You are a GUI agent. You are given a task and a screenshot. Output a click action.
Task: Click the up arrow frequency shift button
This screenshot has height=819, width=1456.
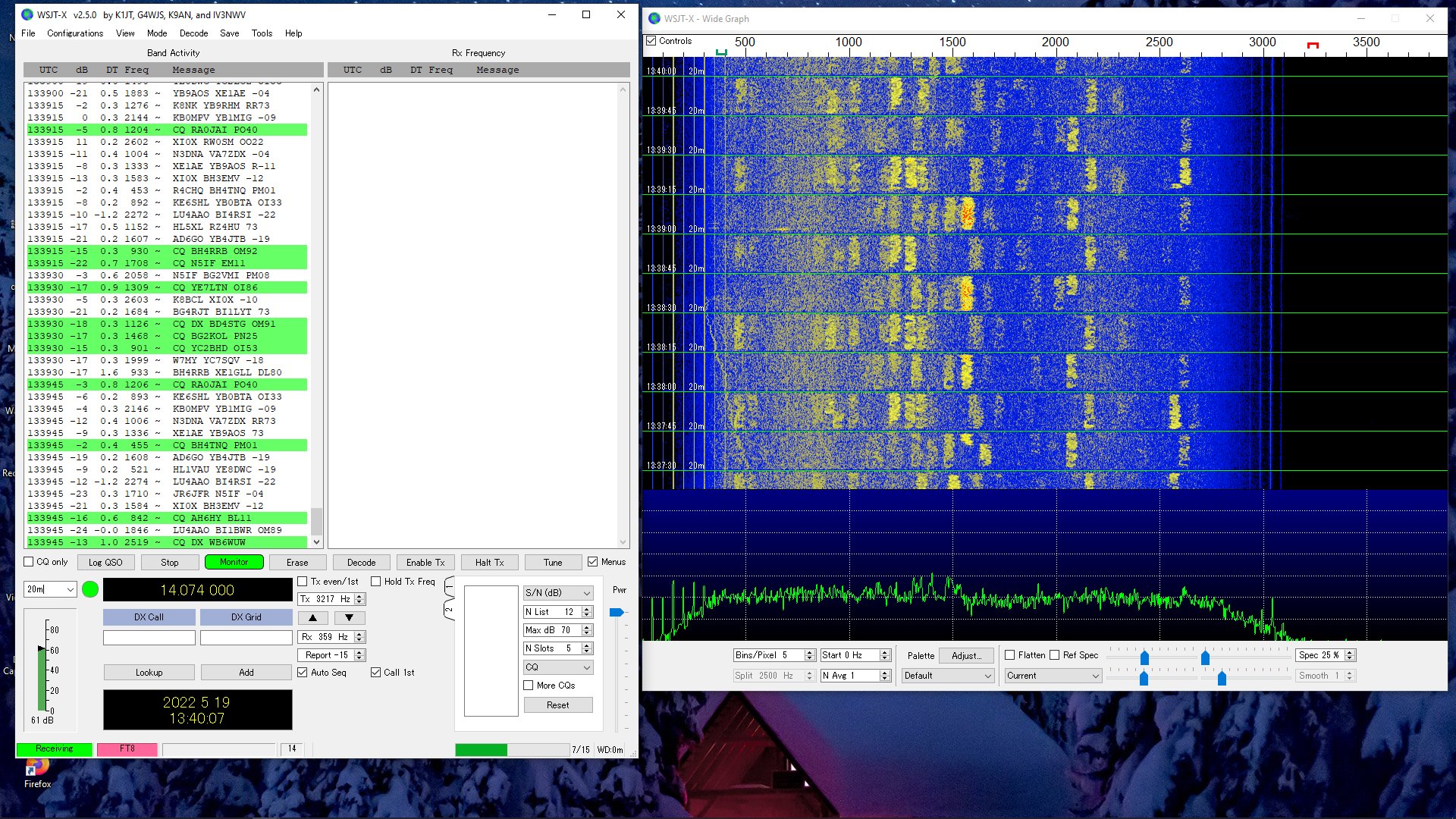[312, 618]
